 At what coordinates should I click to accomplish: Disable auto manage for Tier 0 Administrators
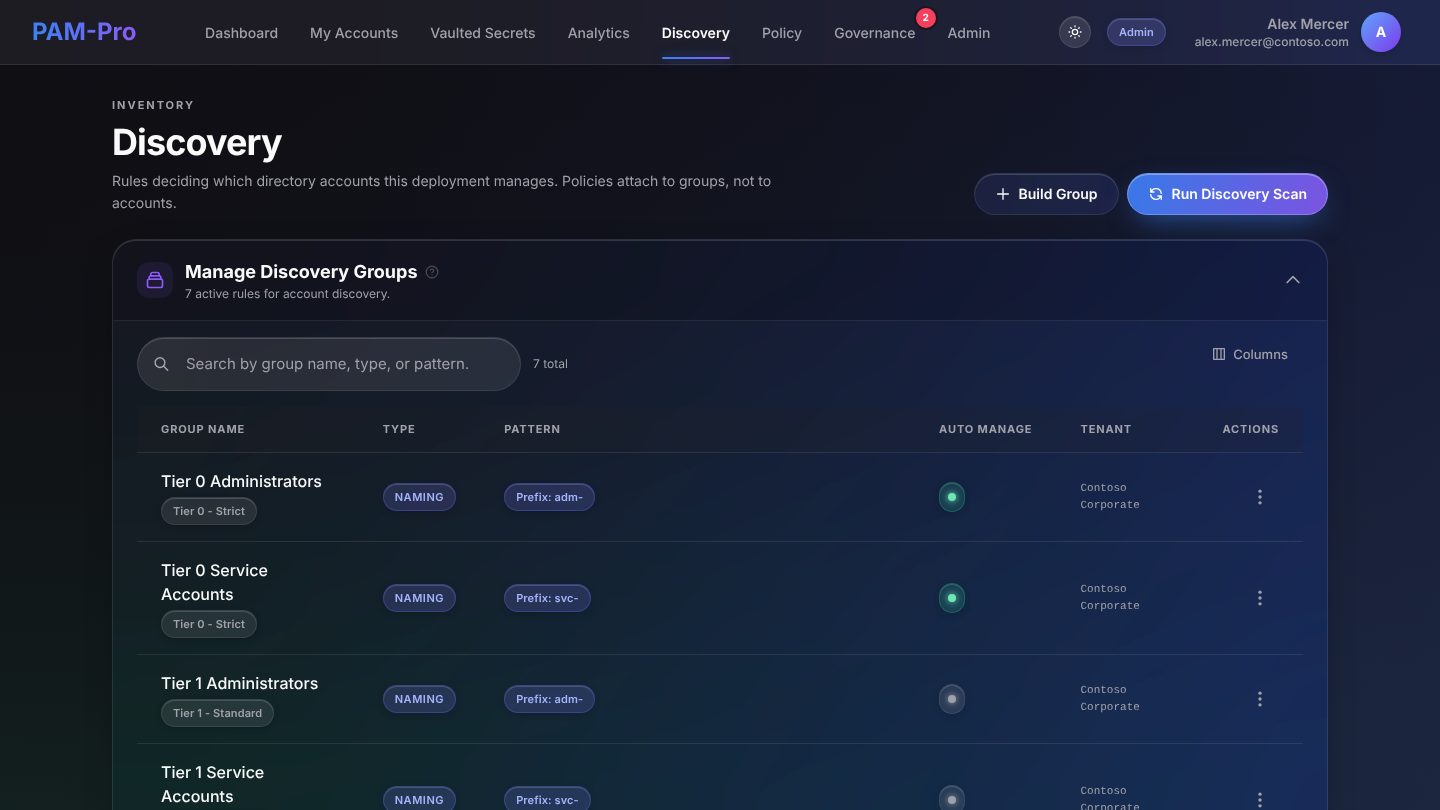coord(952,497)
